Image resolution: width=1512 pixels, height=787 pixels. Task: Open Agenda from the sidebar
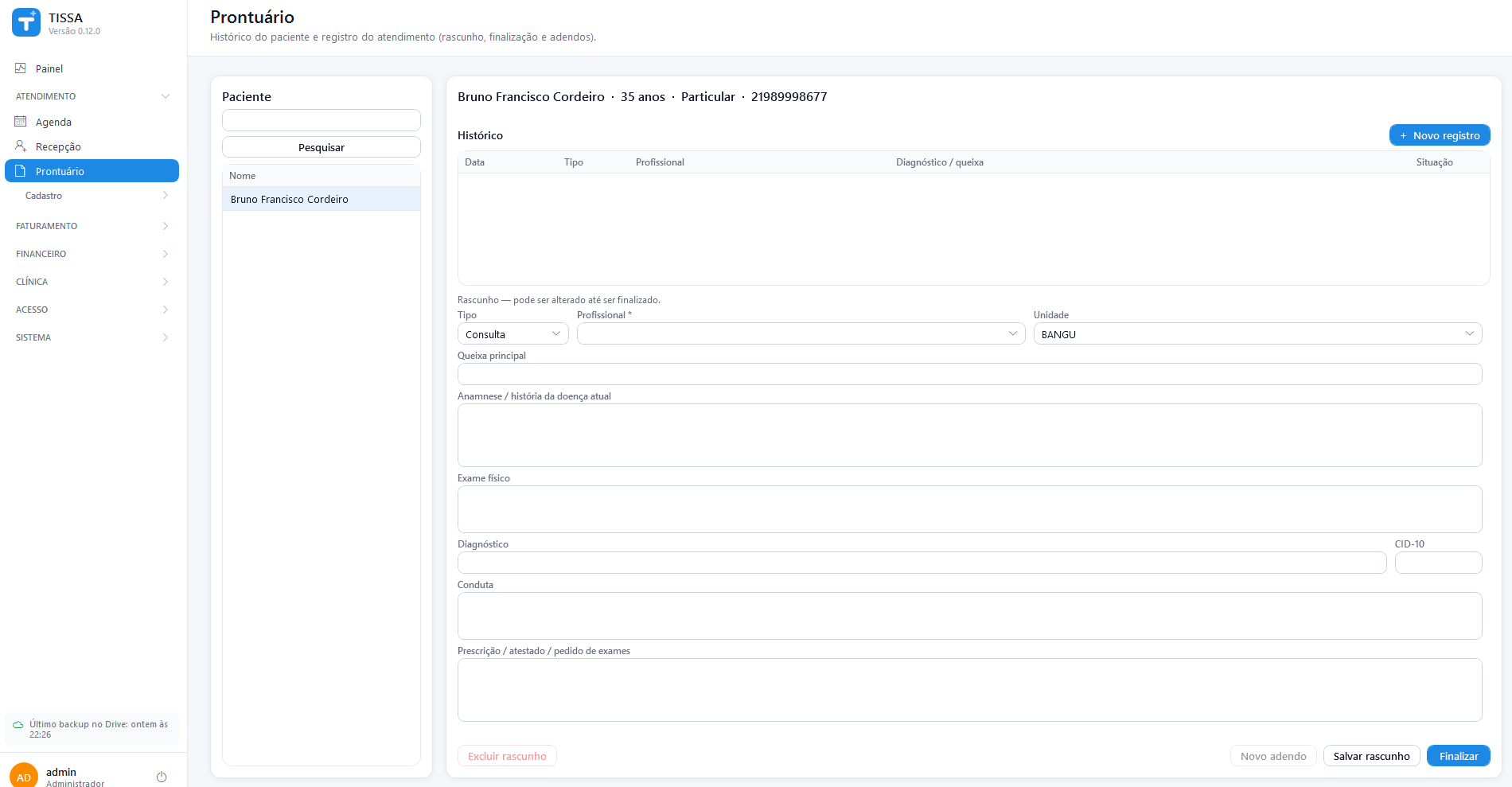92,122
